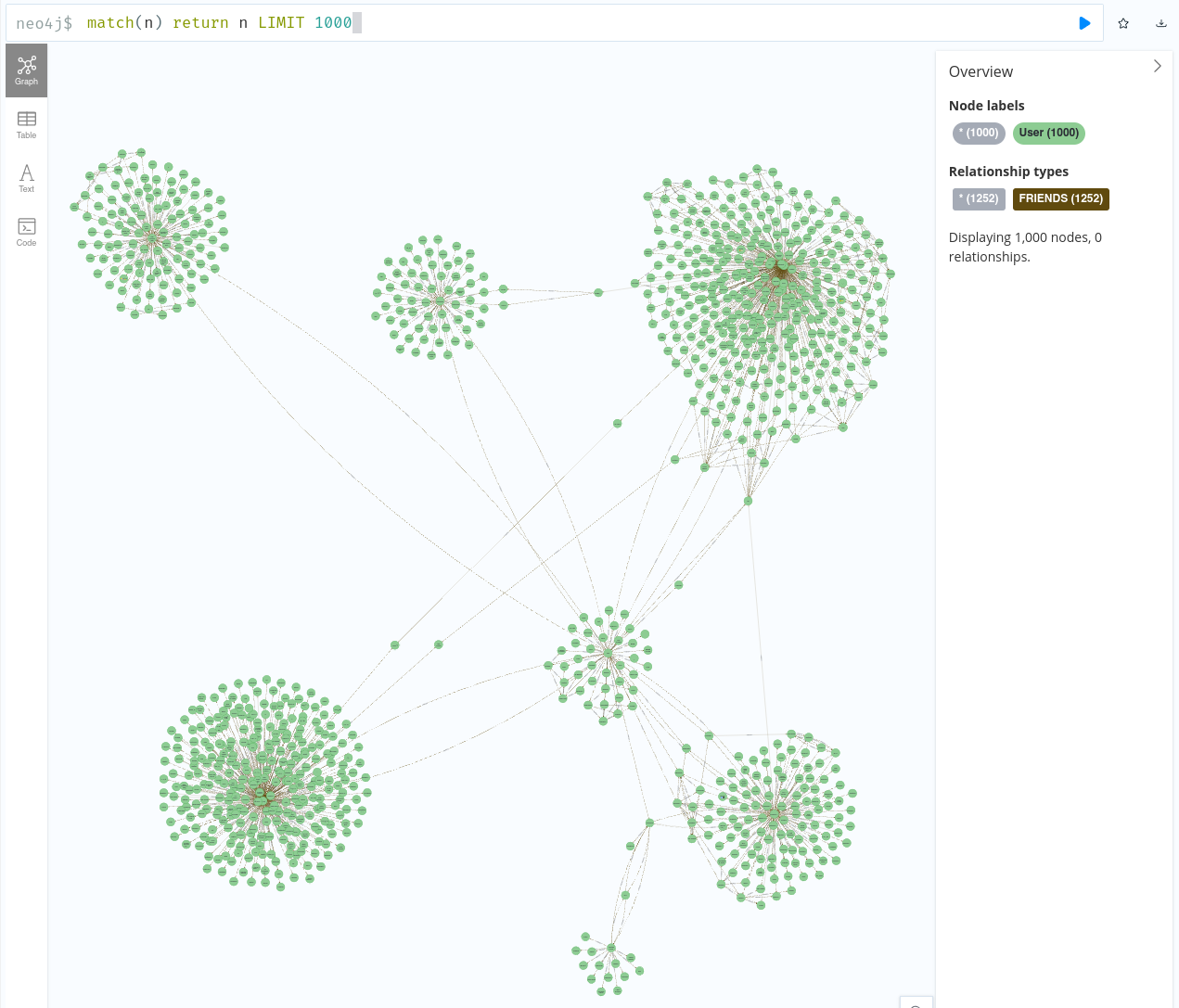Click the download/export icon
Screen dimensions: 1179x1008
pyautogui.click(x=1160, y=23)
